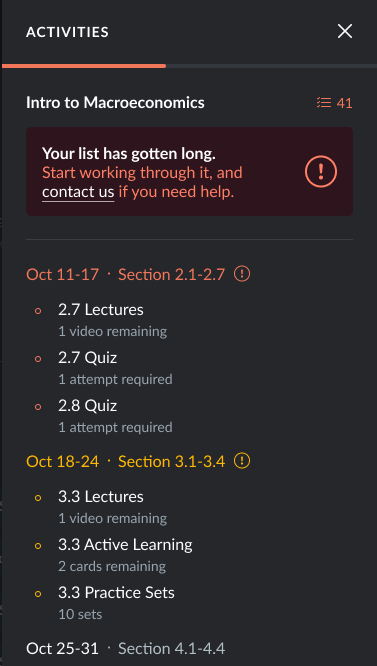Open the 2.8 Quiz activity
377x666 pixels.
point(87,406)
